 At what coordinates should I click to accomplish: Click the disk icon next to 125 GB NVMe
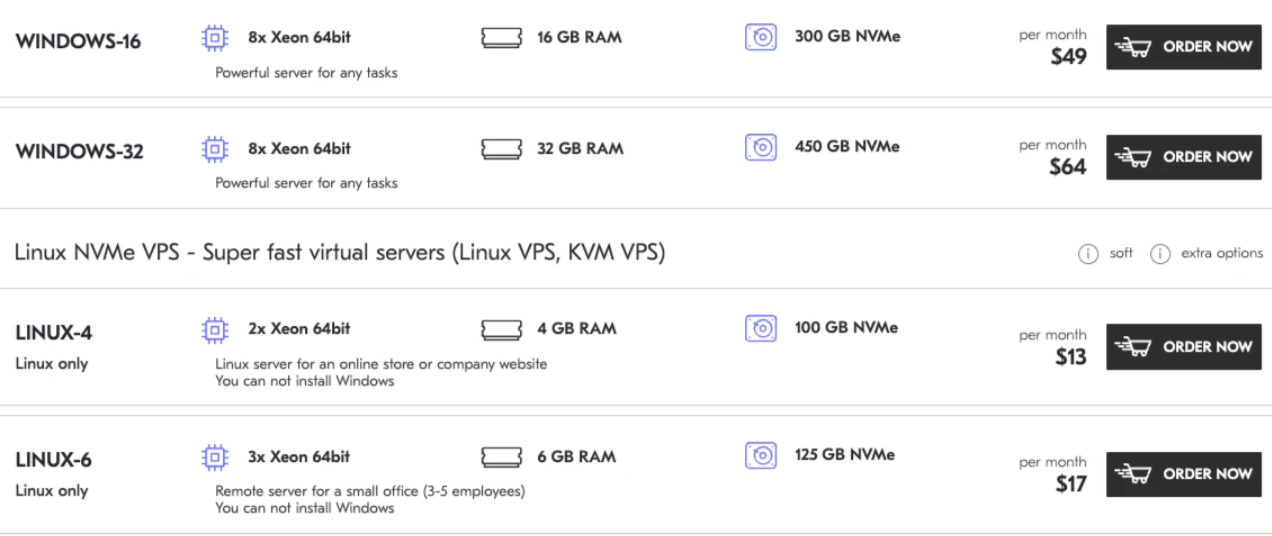(x=761, y=456)
